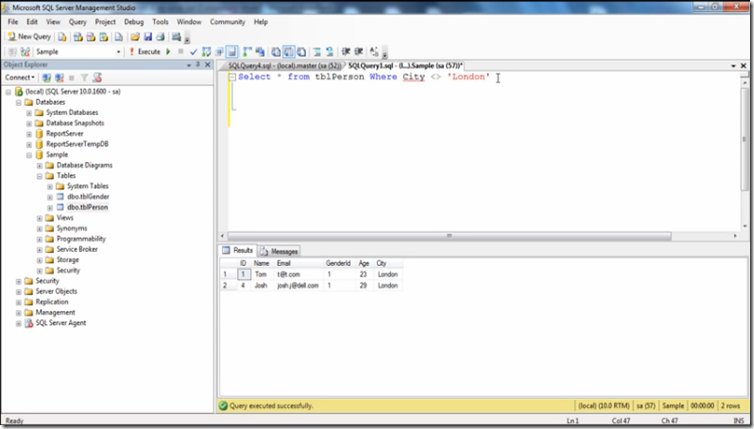The height and width of the screenshot is (429, 754).
Task: Select dbo.tblPerson table
Action: (87, 207)
